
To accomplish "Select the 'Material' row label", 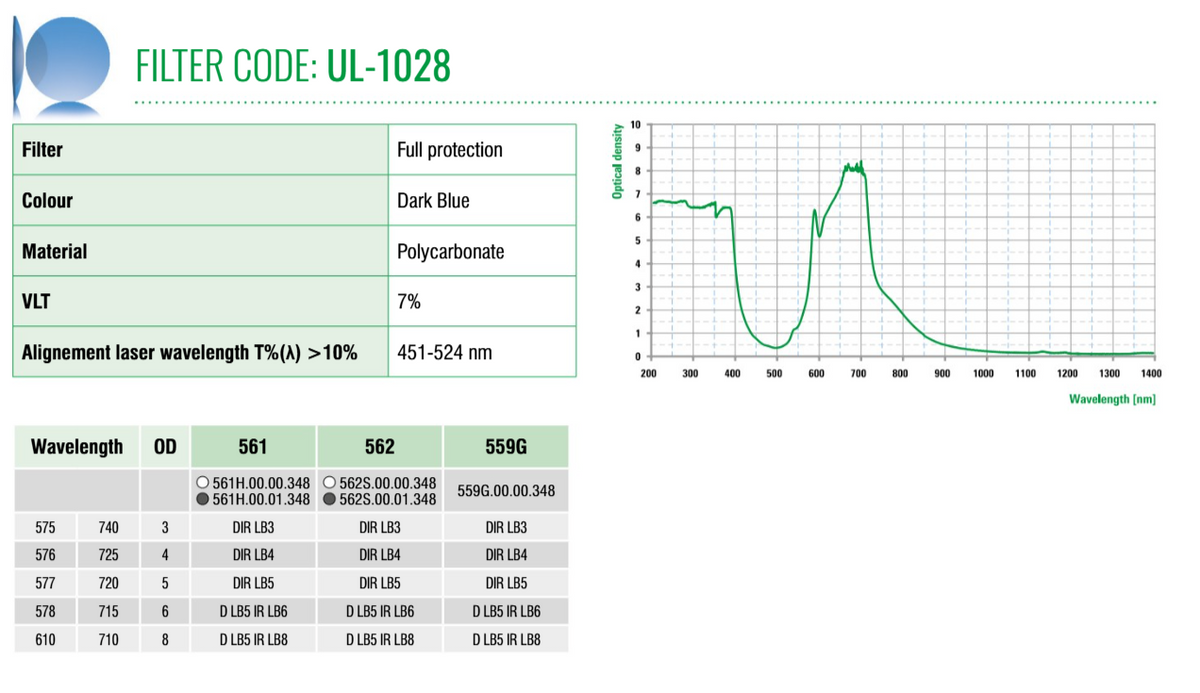I will point(54,252).
